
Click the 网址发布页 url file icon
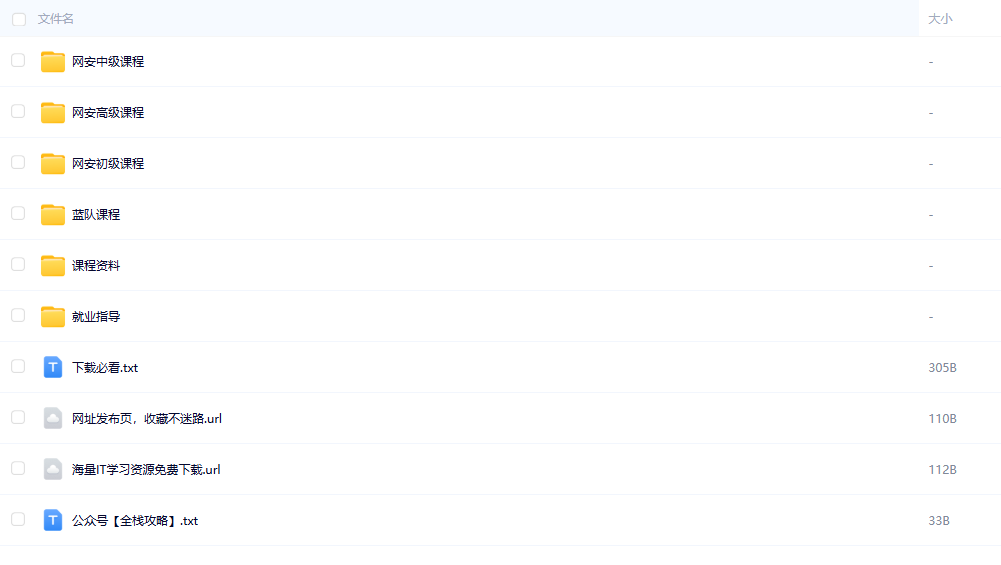click(x=53, y=419)
